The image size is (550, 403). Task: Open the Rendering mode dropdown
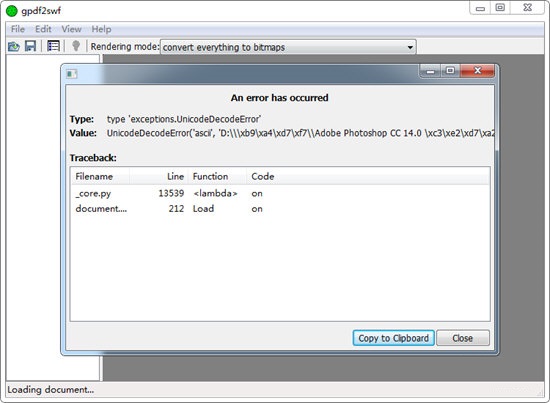288,47
